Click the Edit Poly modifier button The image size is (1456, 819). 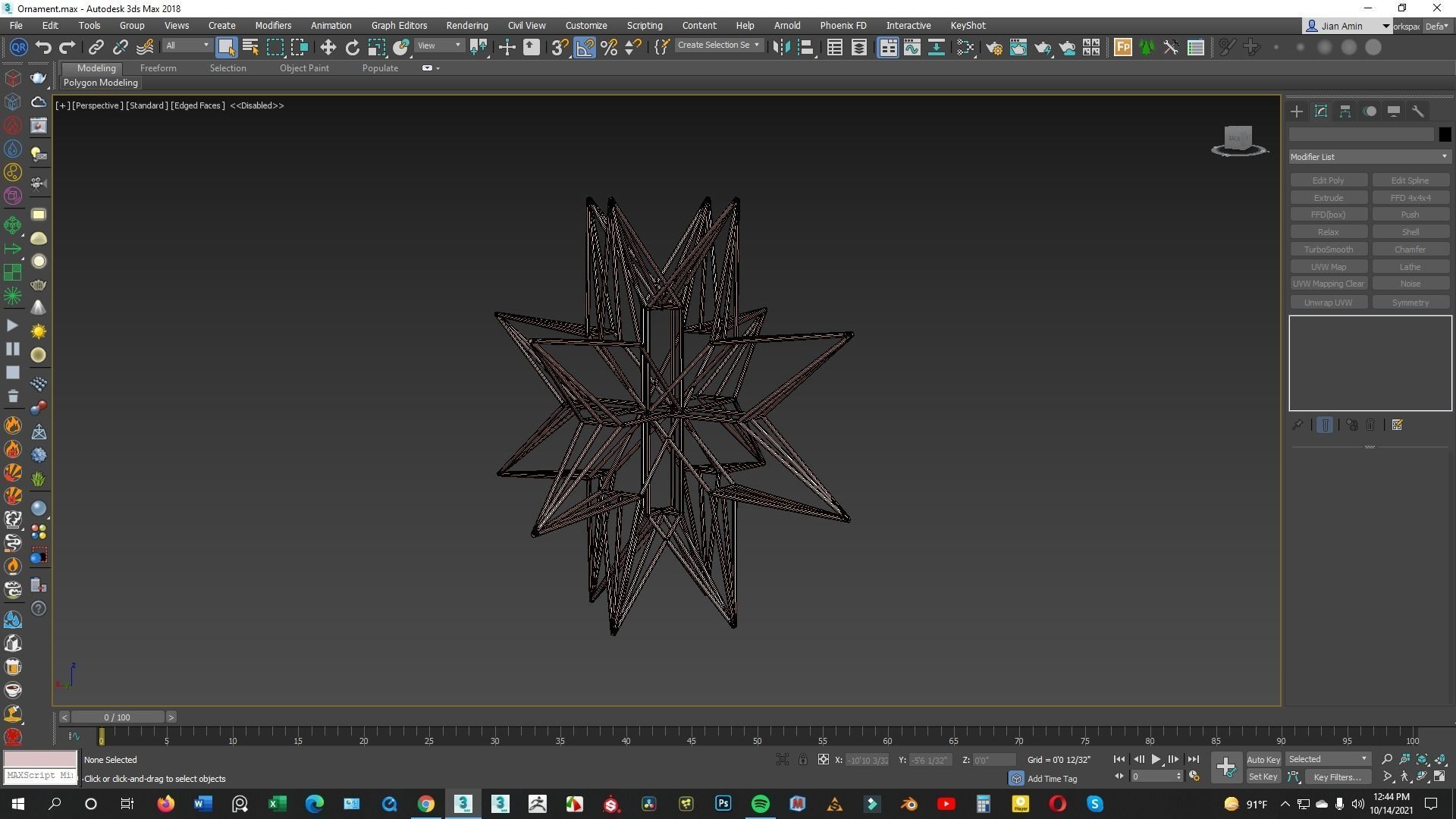(x=1329, y=180)
